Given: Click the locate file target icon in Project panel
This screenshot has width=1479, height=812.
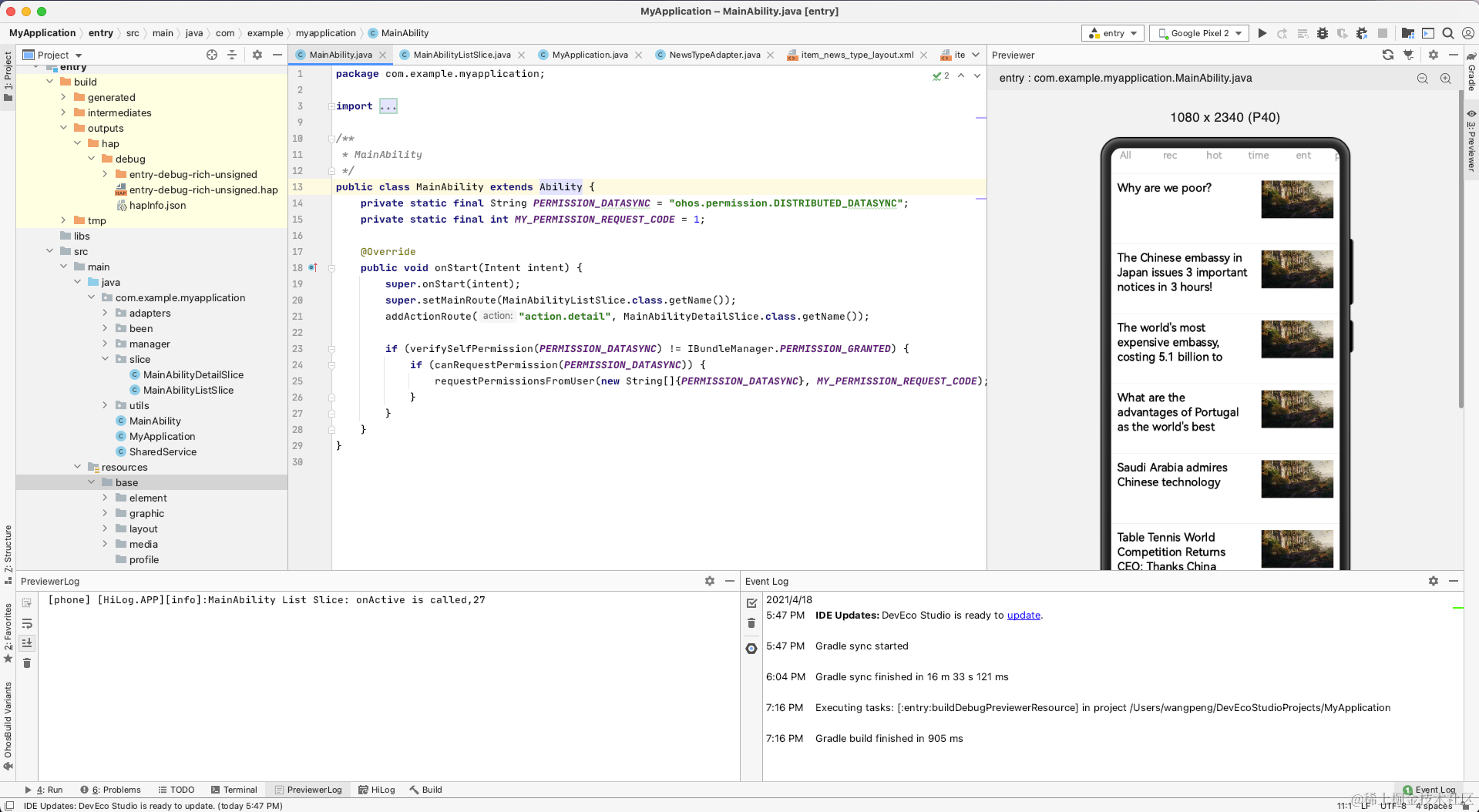Looking at the screenshot, I should point(212,55).
